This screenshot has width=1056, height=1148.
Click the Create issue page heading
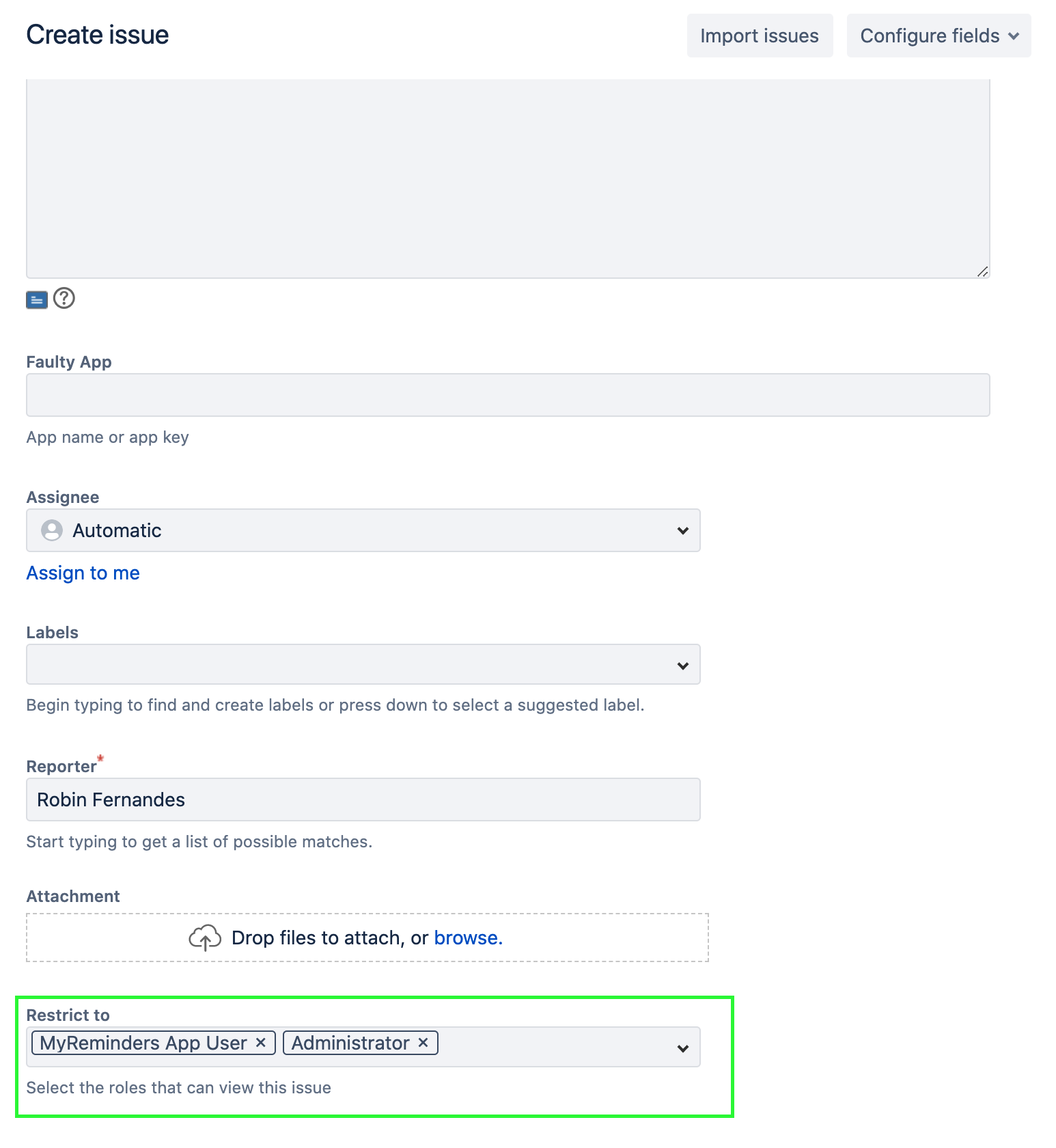click(98, 34)
